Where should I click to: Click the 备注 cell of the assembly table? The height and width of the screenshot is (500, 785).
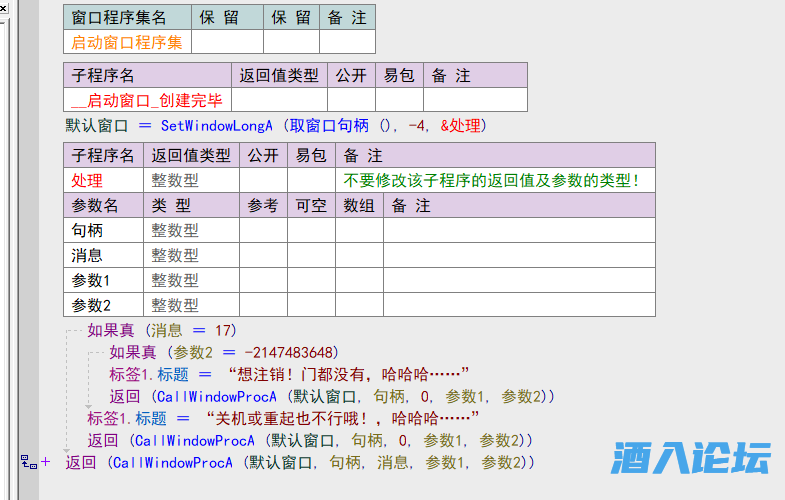tap(347, 42)
